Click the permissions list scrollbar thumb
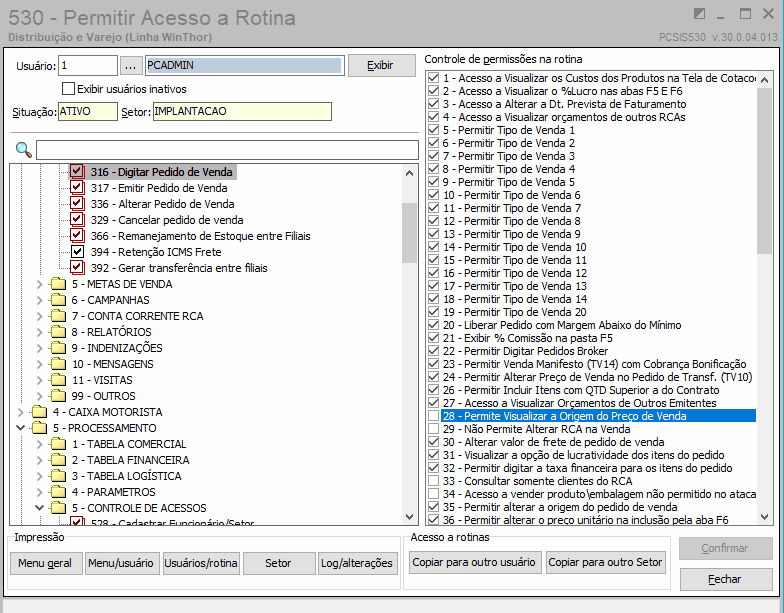The image size is (784, 613). click(764, 170)
